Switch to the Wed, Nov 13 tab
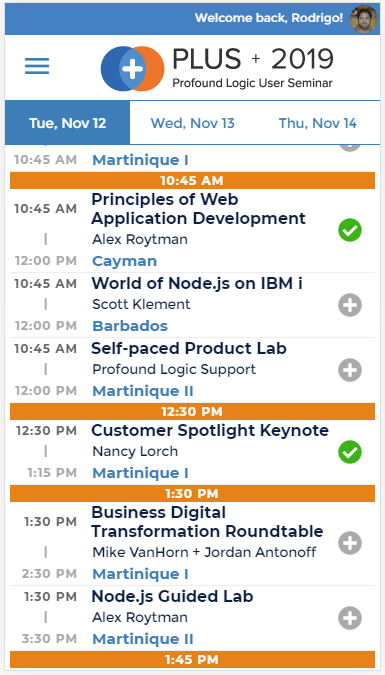 click(192, 123)
